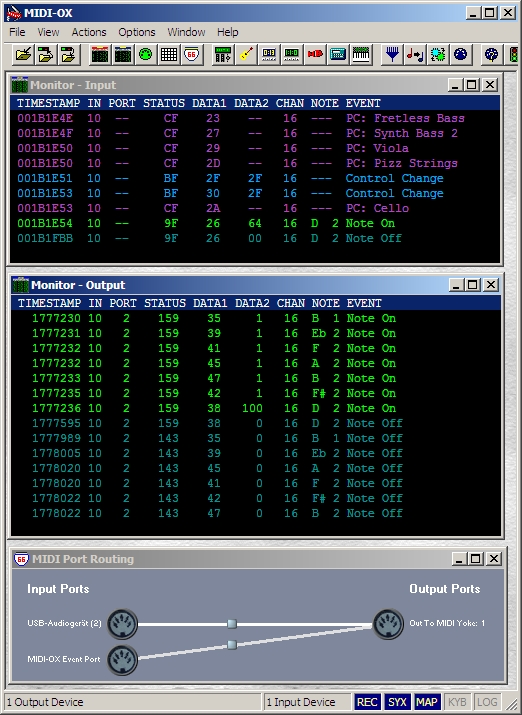This screenshot has width=522, height=715.
Task: Click output row timestamp 1777230 Note On
Action: (x=256, y=318)
